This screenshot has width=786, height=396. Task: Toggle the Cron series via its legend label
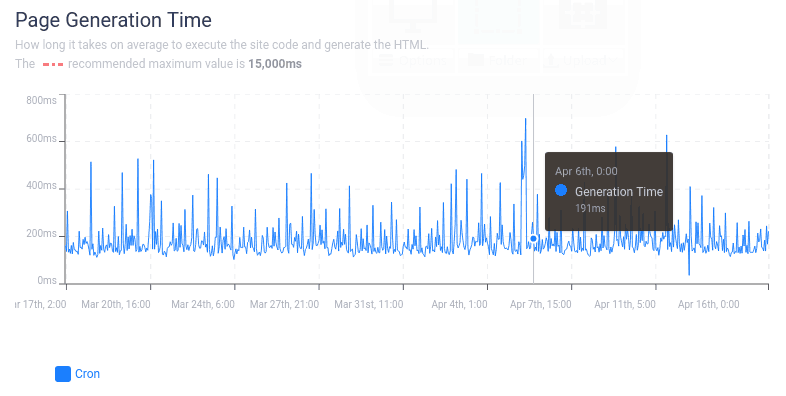click(x=87, y=373)
